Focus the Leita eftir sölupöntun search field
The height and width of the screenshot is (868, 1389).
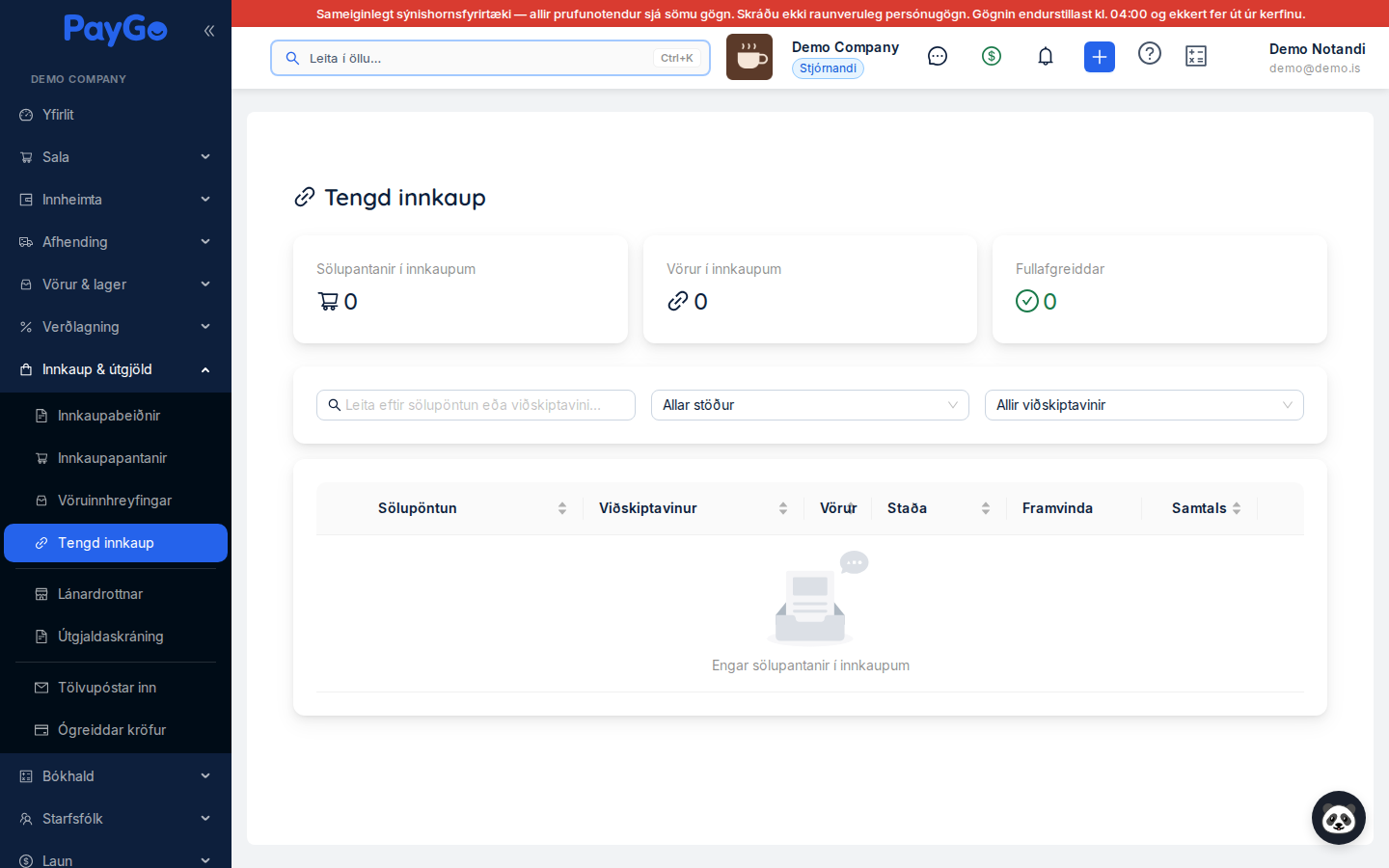coord(476,405)
